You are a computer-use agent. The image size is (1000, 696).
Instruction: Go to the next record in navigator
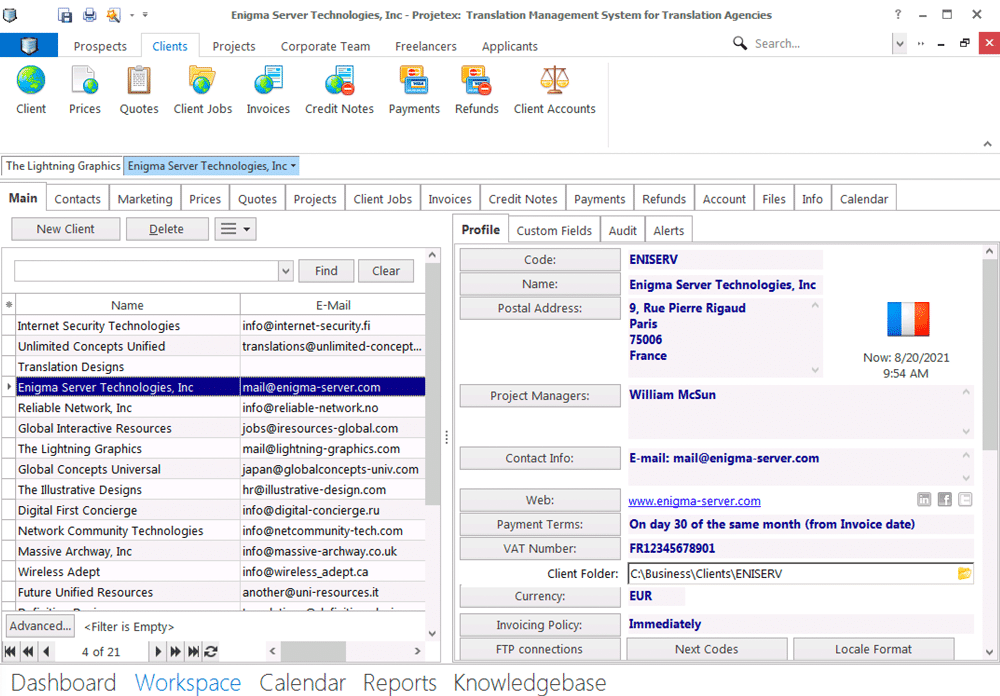(x=158, y=651)
